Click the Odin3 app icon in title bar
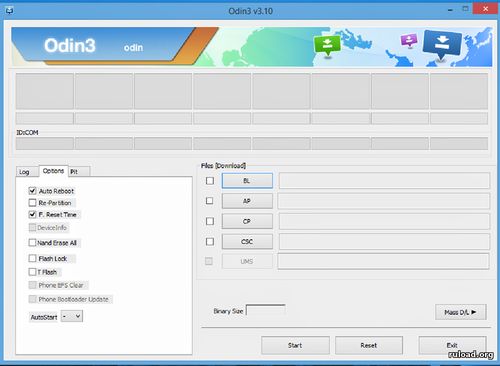Image resolution: width=500 pixels, height=366 pixels. 9,11
